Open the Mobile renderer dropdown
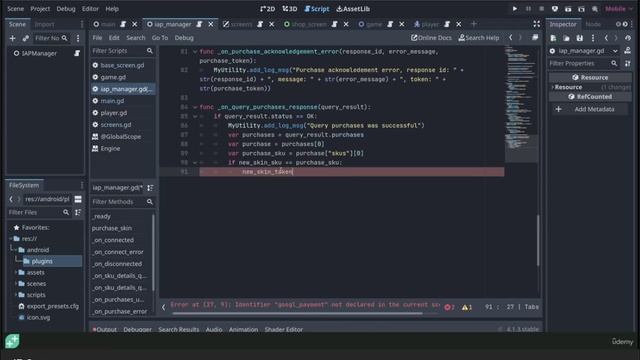The height and width of the screenshot is (360, 640). click(x=618, y=9)
